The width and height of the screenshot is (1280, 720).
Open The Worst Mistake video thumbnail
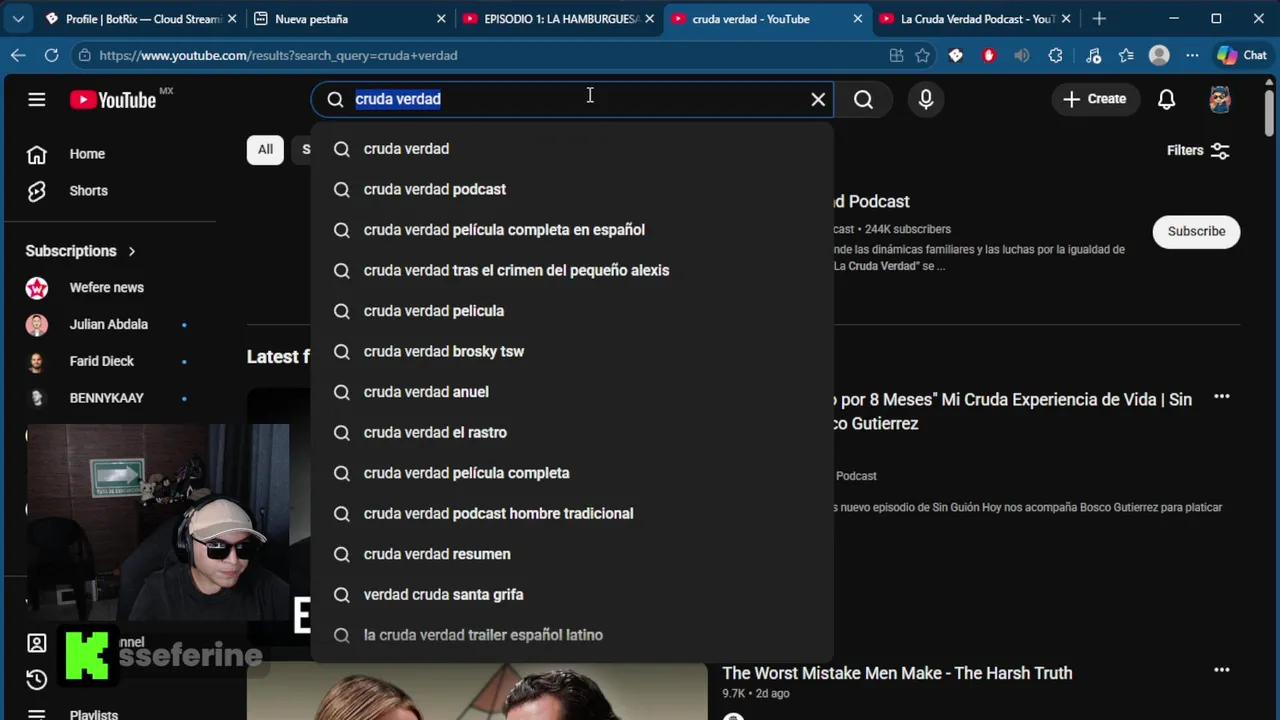tap(477, 692)
